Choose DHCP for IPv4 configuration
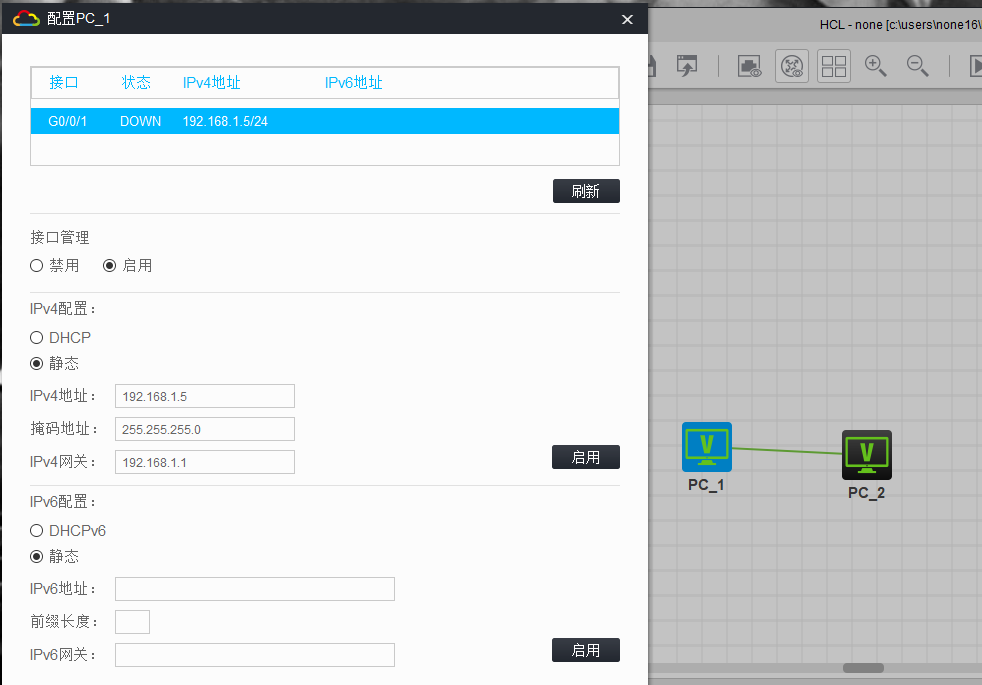Image resolution: width=982 pixels, height=685 pixels. (x=36, y=337)
